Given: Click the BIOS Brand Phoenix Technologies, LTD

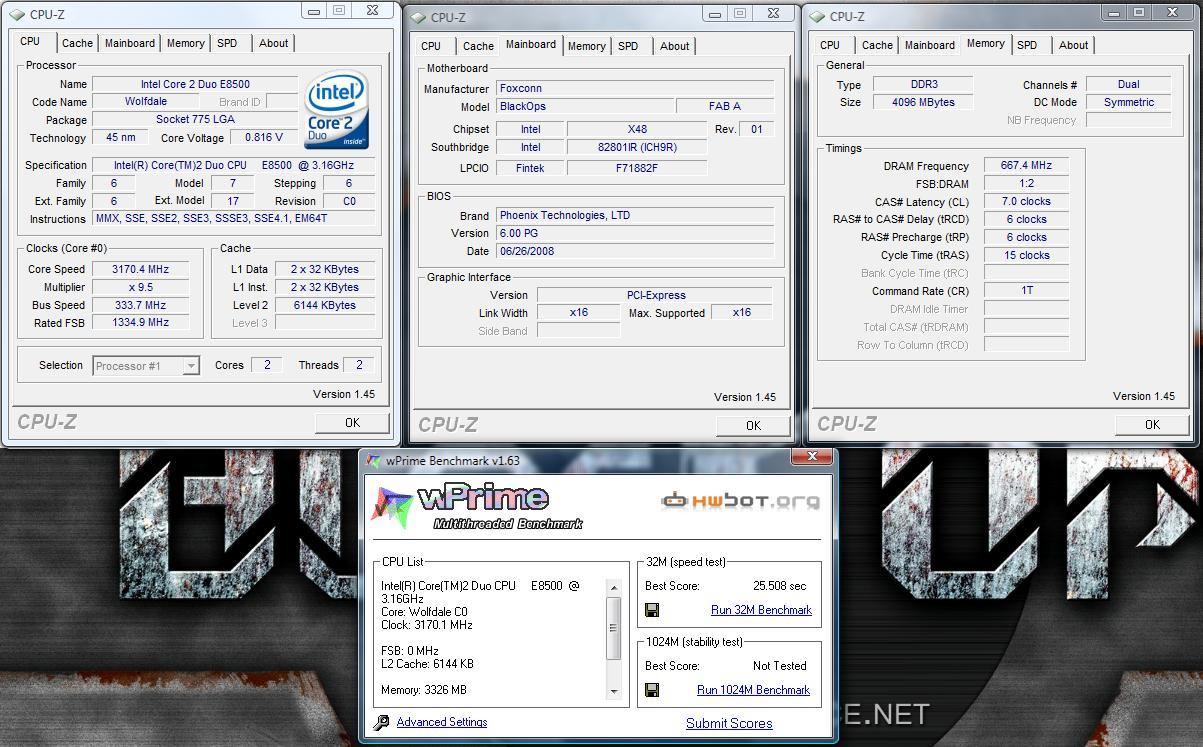Looking at the screenshot, I should coord(634,215).
